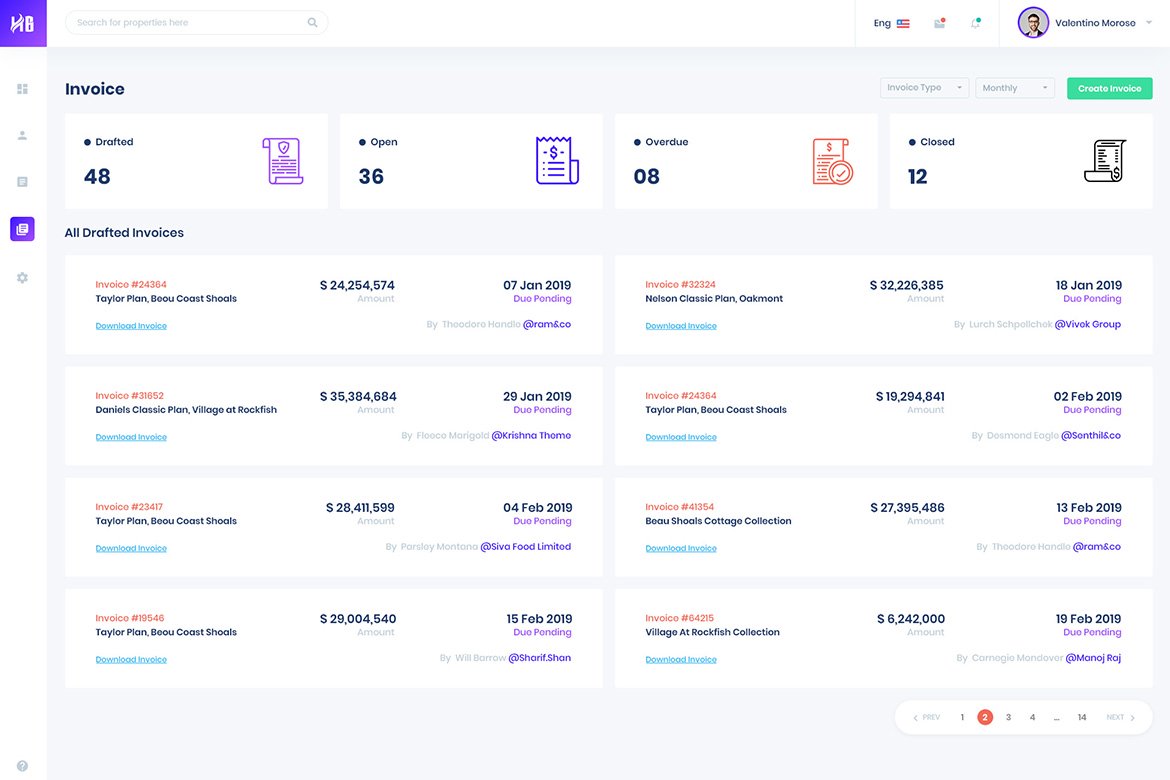The height and width of the screenshot is (780, 1170).
Task: Go to page 3 in pagination
Action: pos(1008,717)
